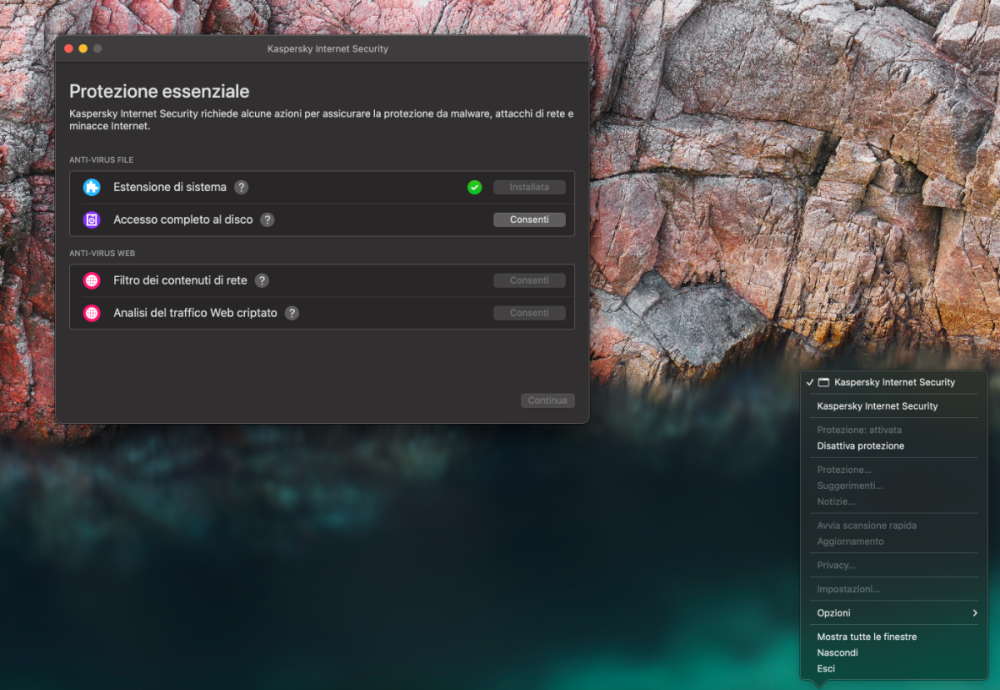Click Notizie... in the menu
This screenshot has height=690, width=1000.
[x=893, y=501]
